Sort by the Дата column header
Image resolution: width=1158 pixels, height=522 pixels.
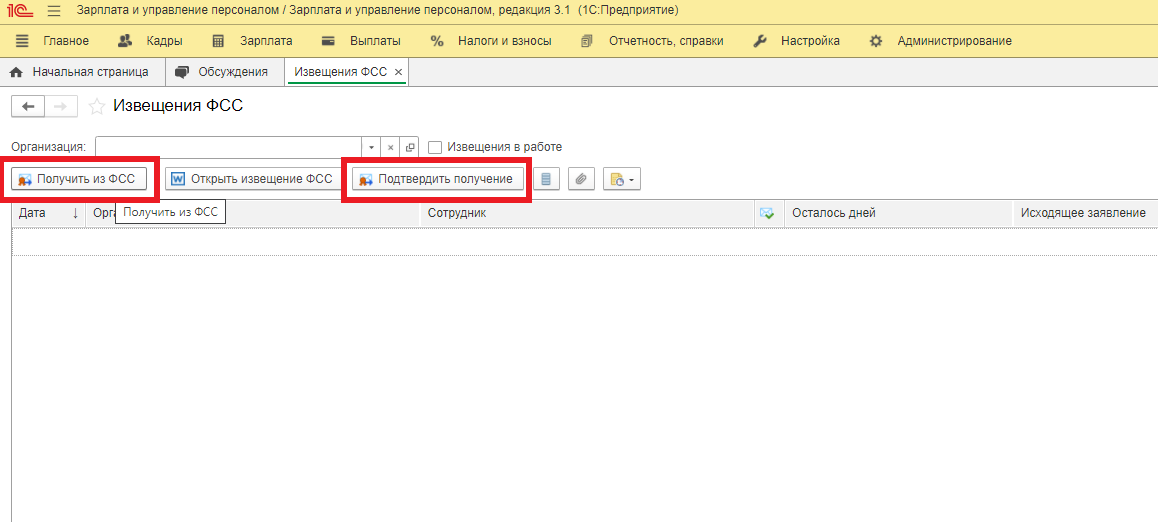click(x=47, y=213)
